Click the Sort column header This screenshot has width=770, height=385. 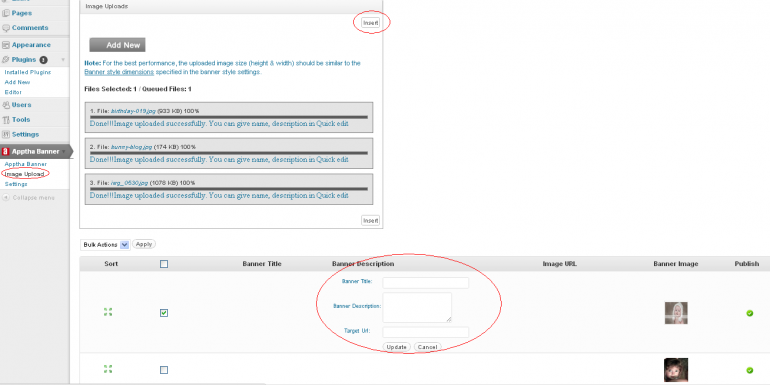tap(111, 264)
